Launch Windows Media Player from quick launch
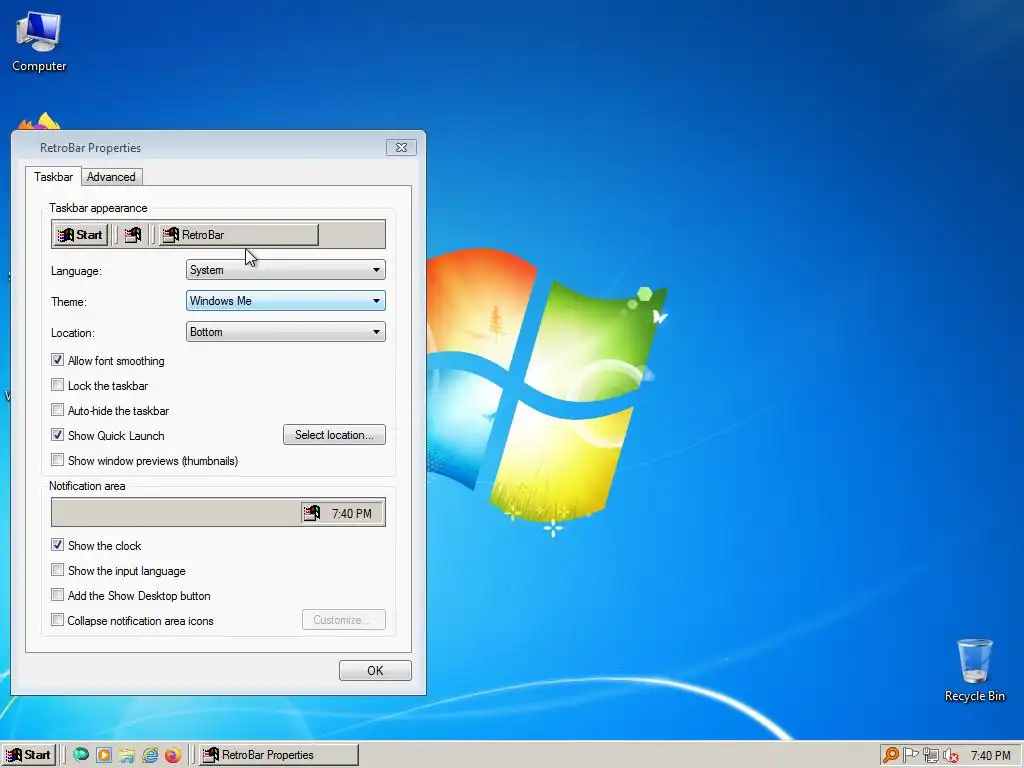1024x768 pixels. pyautogui.click(x=104, y=755)
